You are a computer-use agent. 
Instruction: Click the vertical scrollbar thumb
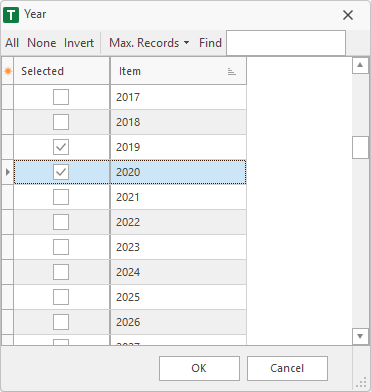(x=360, y=147)
